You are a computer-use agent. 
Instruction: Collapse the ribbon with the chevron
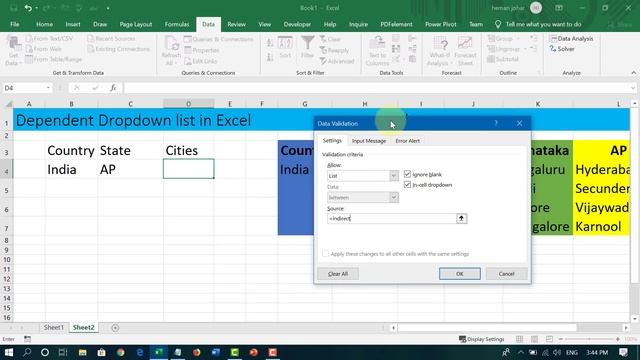click(x=633, y=73)
